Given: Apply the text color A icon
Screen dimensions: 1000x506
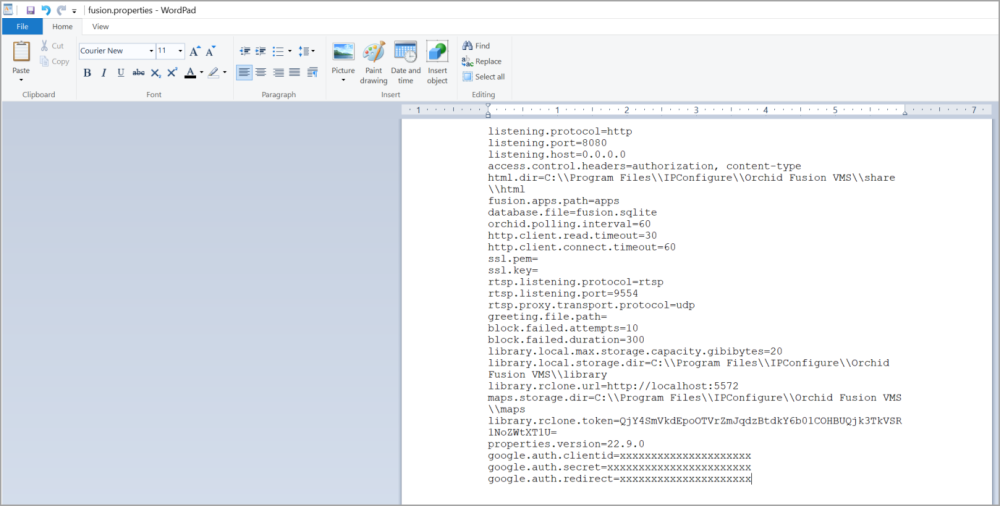Looking at the screenshot, I should pos(190,73).
